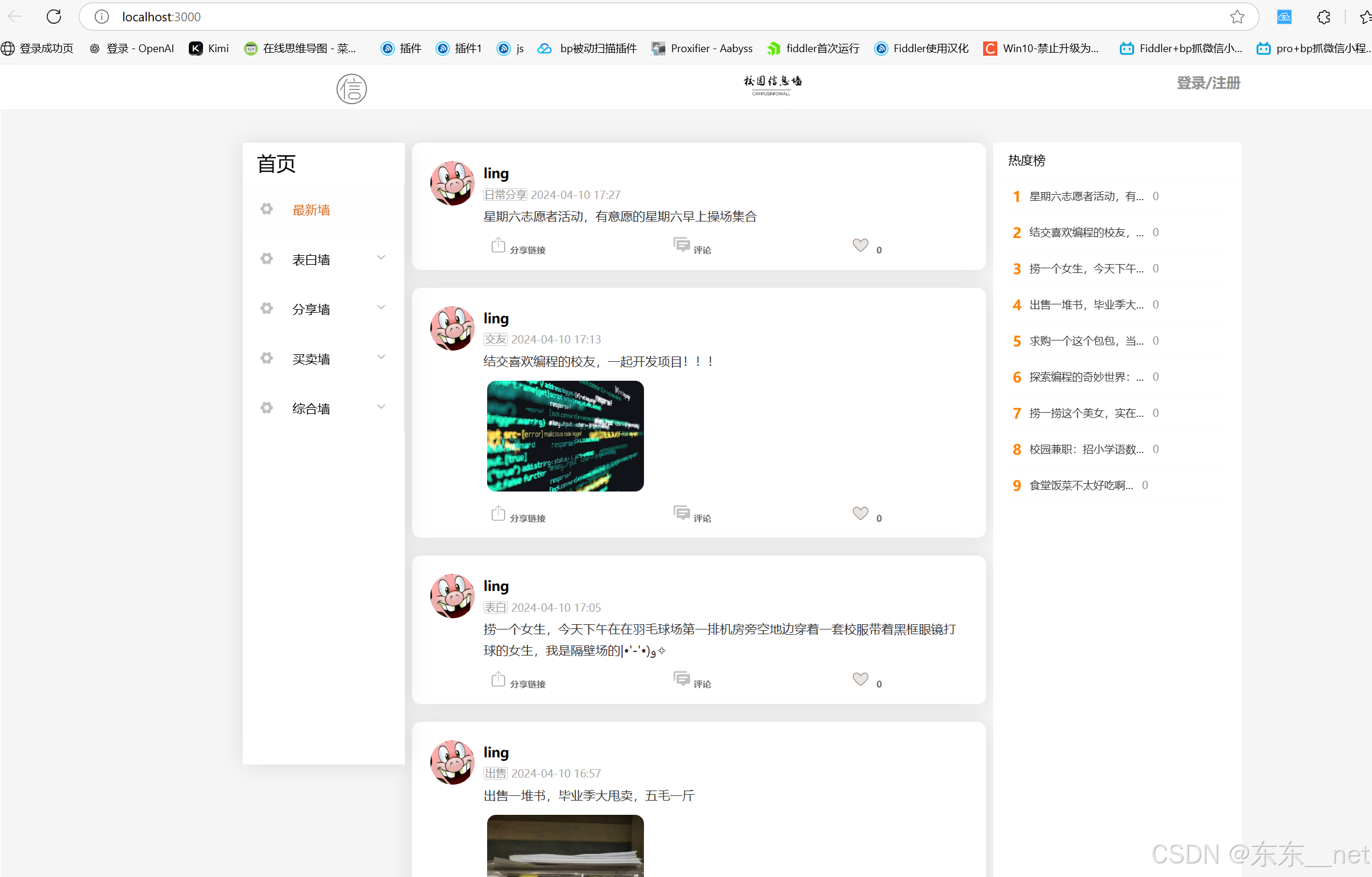Bookmark this page with the star icon
The width and height of the screenshot is (1372, 877).
[x=1236, y=17]
